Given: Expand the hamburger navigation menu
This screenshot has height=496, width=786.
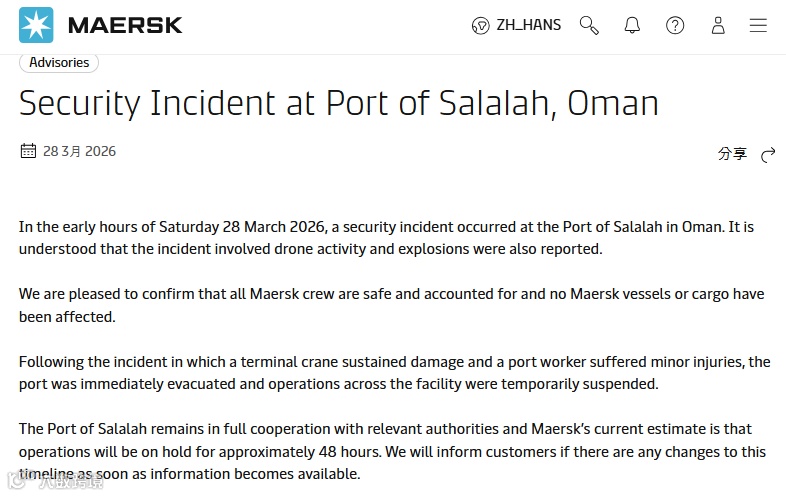Looking at the screenshot, I should [x=758, y=25].
